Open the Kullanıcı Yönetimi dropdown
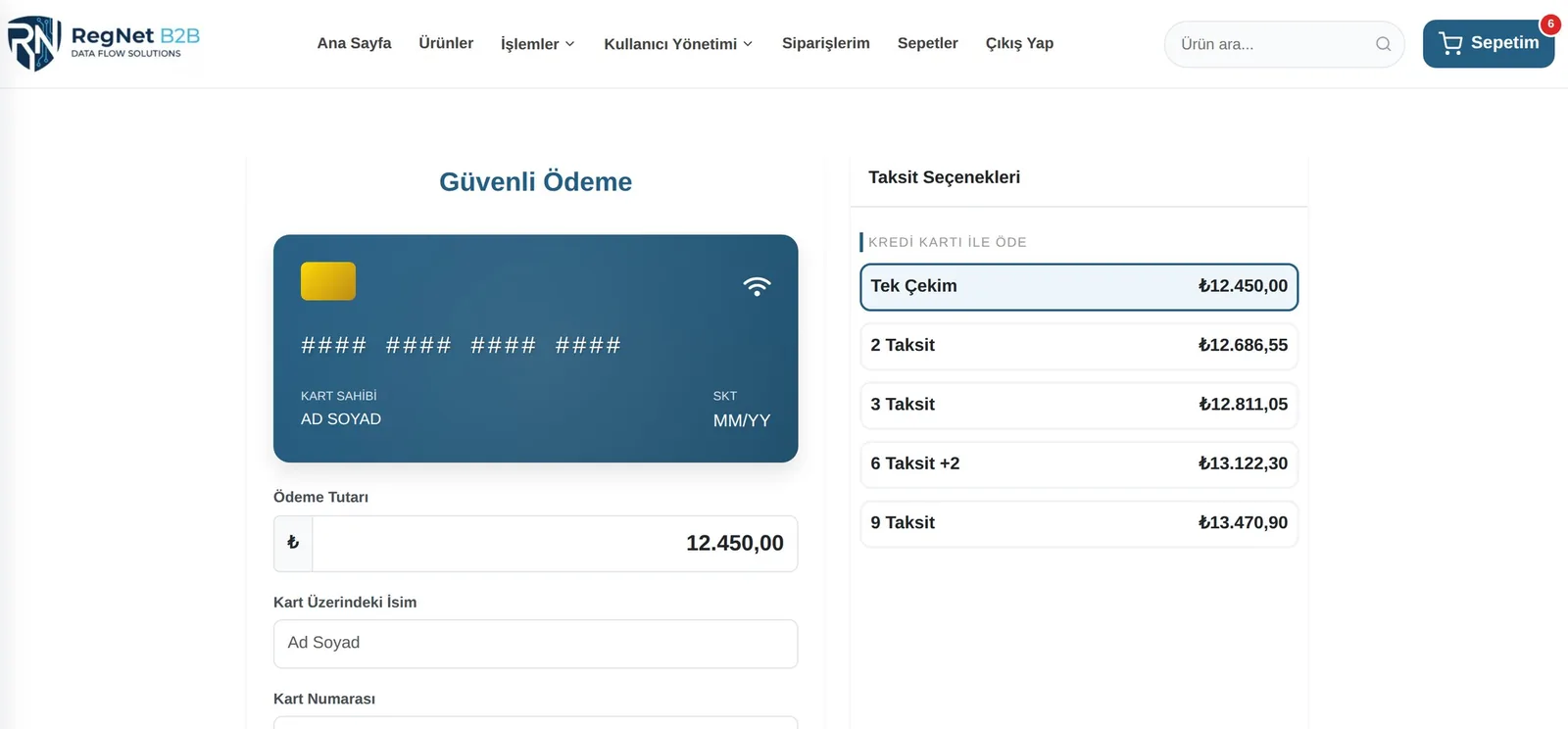Image resolution: width=1568 pixels, height=729 pixels. [x=678, y=44]
